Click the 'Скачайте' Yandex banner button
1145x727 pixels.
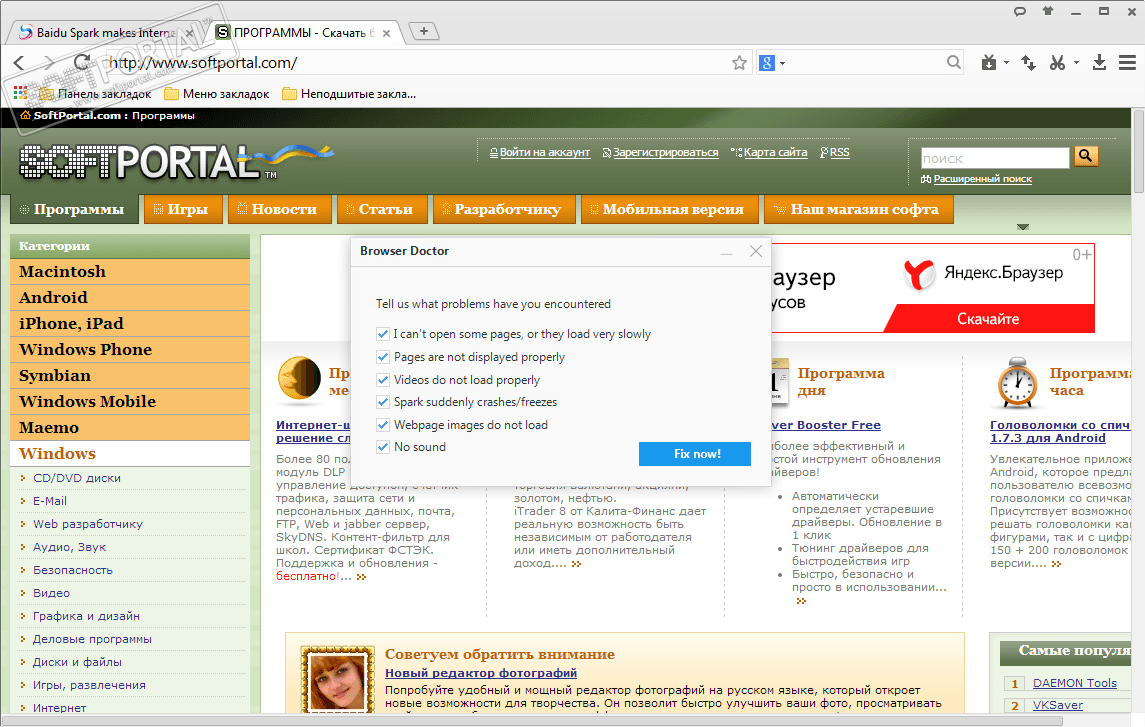coord(988,319)
